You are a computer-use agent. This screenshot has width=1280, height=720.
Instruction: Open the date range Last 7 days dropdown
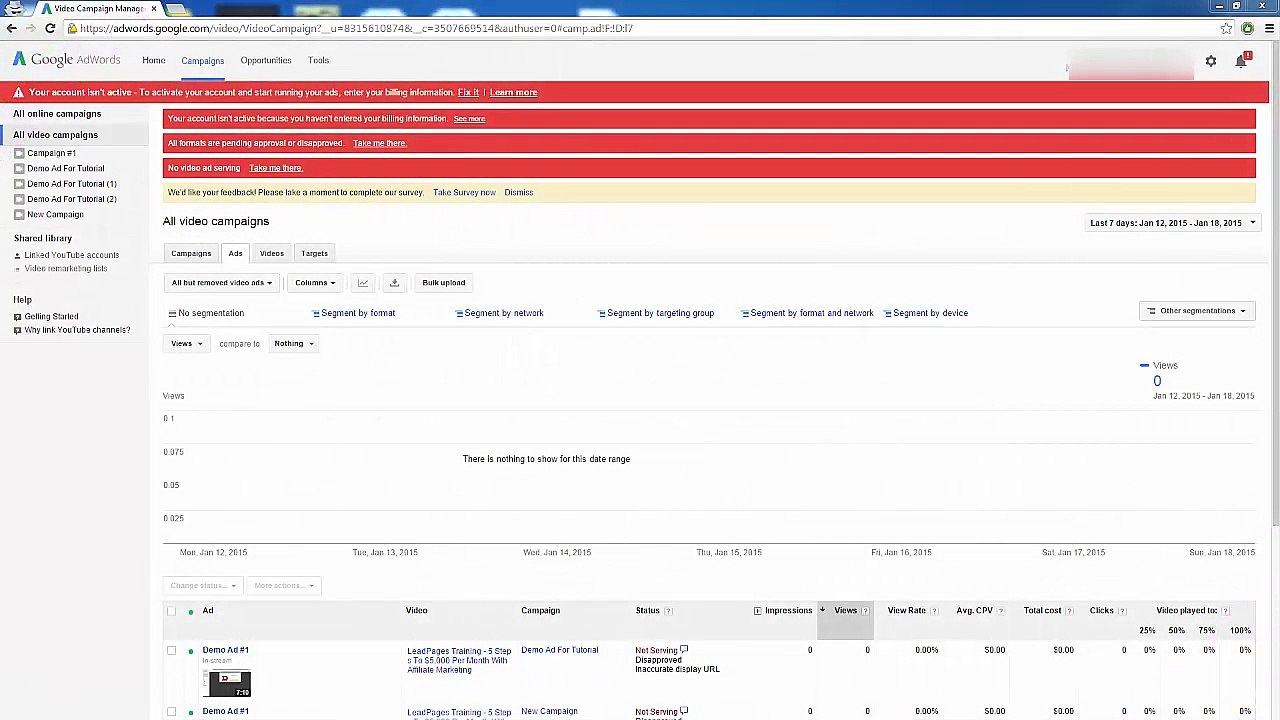pos(1172,223)
